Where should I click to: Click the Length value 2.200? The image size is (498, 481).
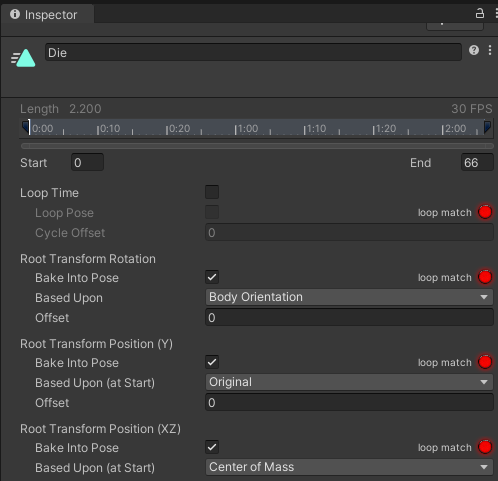(85, 109)
